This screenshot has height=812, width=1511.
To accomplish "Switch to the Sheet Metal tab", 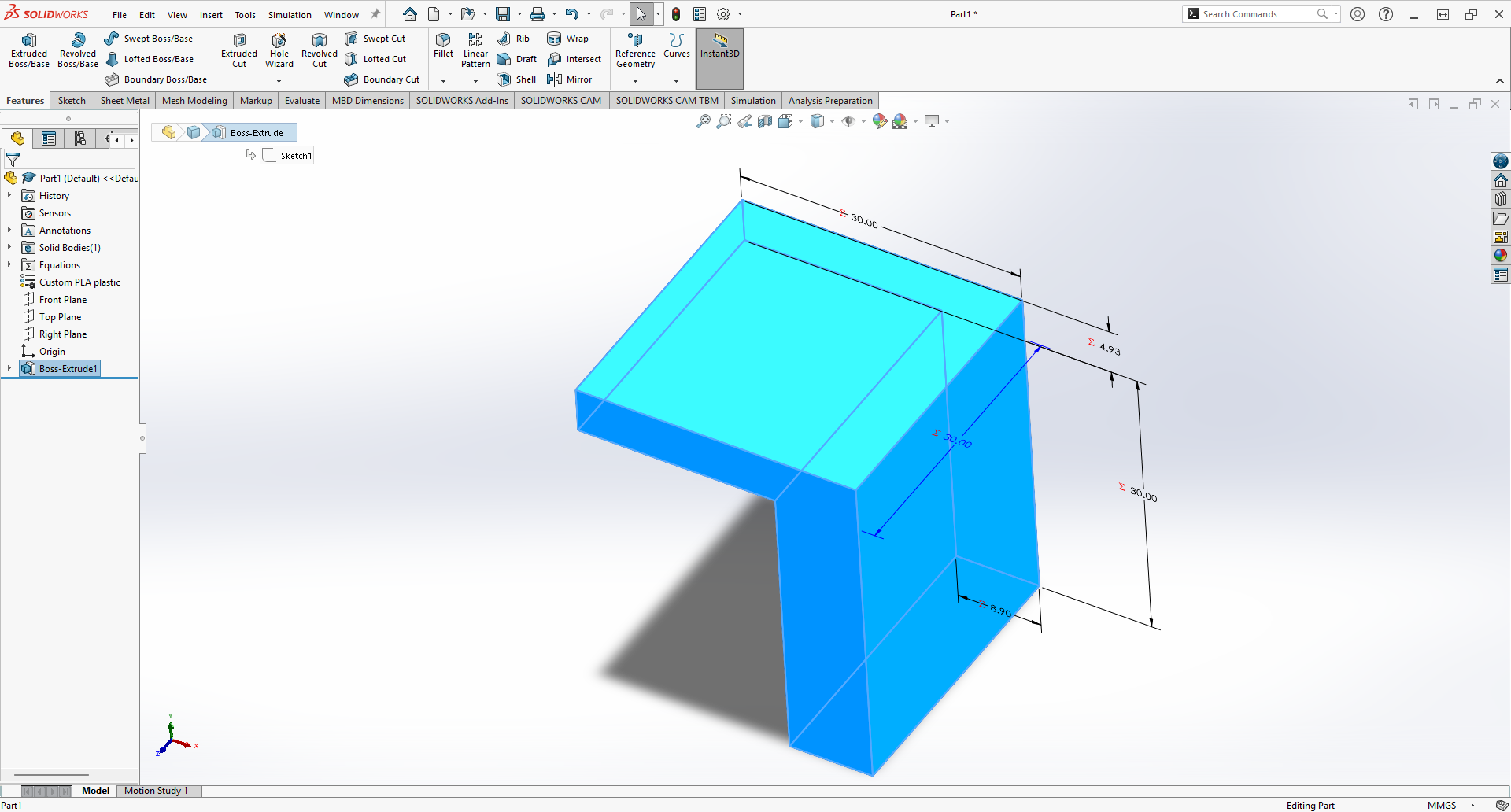I will [125, 101].
